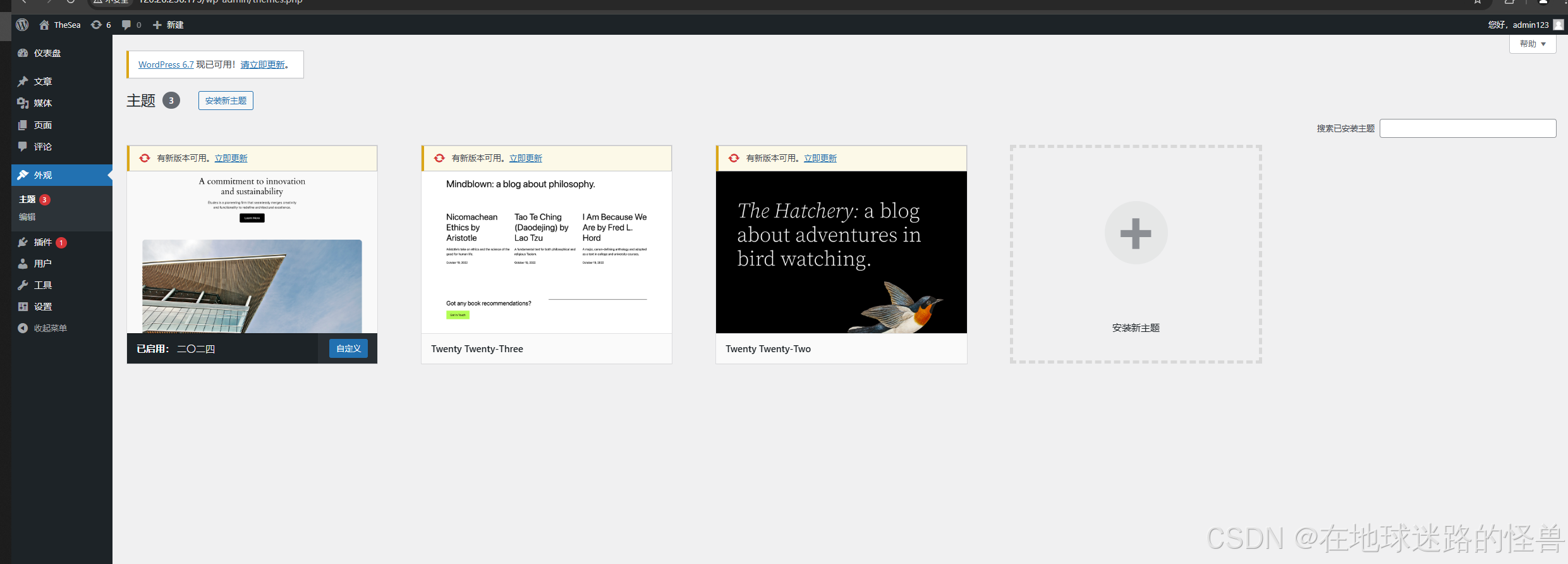This screenshot has width=1568, height=564.
Task: Collapse the sidebar with 收起菜单
Action: point(61,328)
